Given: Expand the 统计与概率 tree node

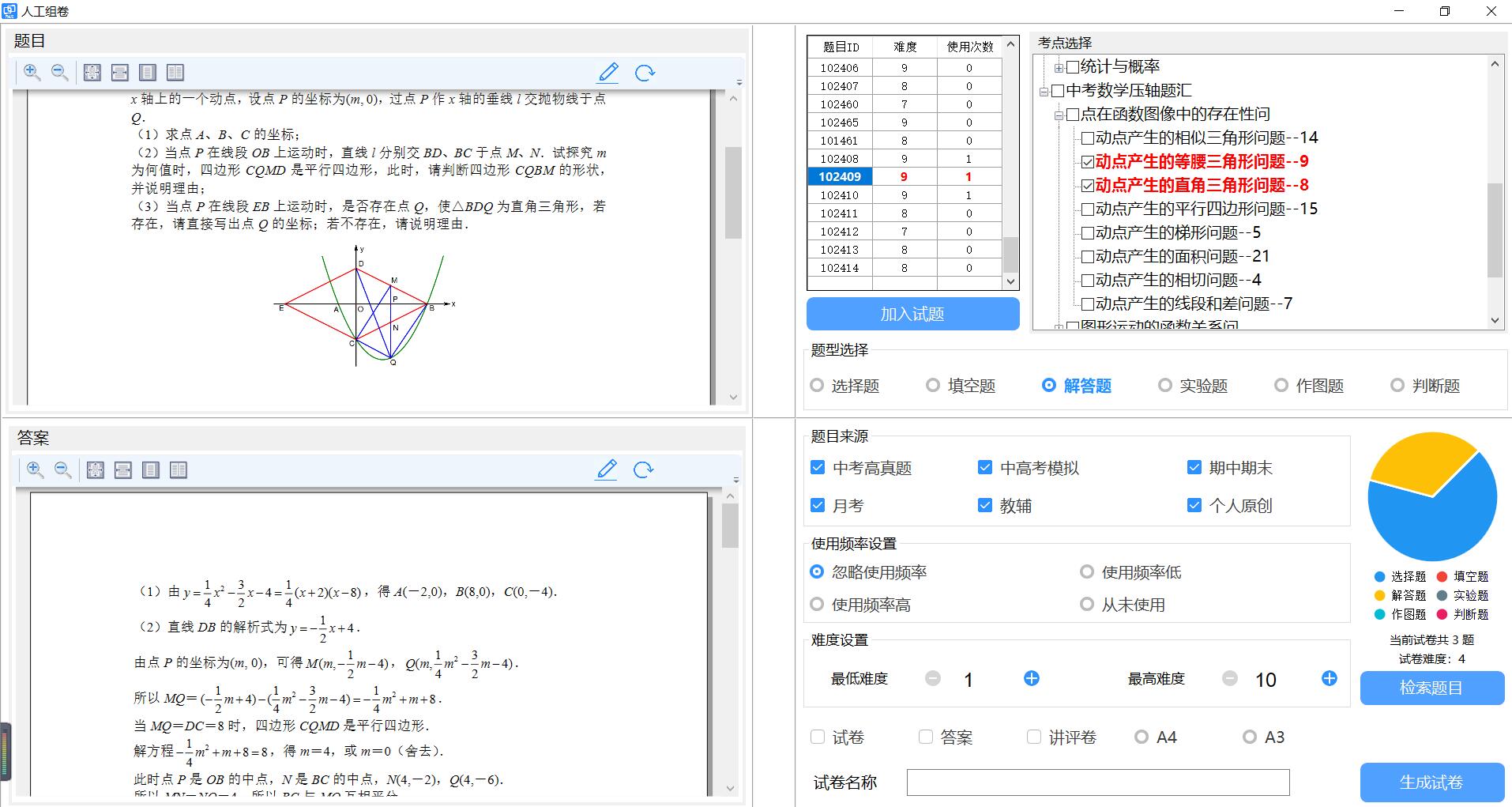Looking at the screenshot, I should coord(1059,66).
